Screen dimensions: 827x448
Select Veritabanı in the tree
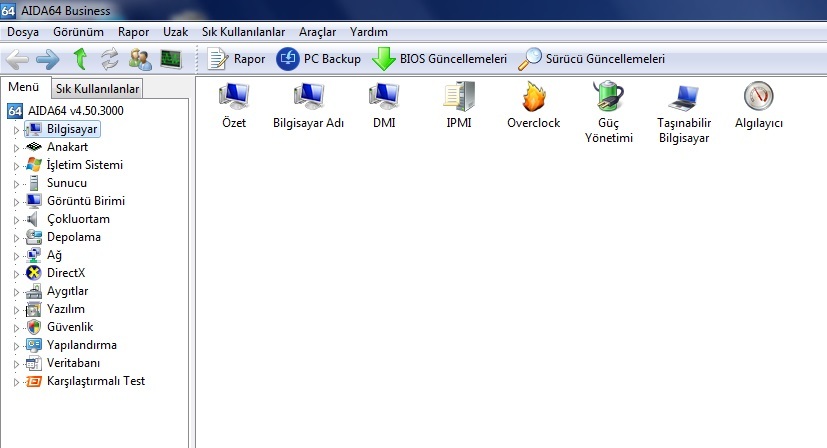[63, 363]
